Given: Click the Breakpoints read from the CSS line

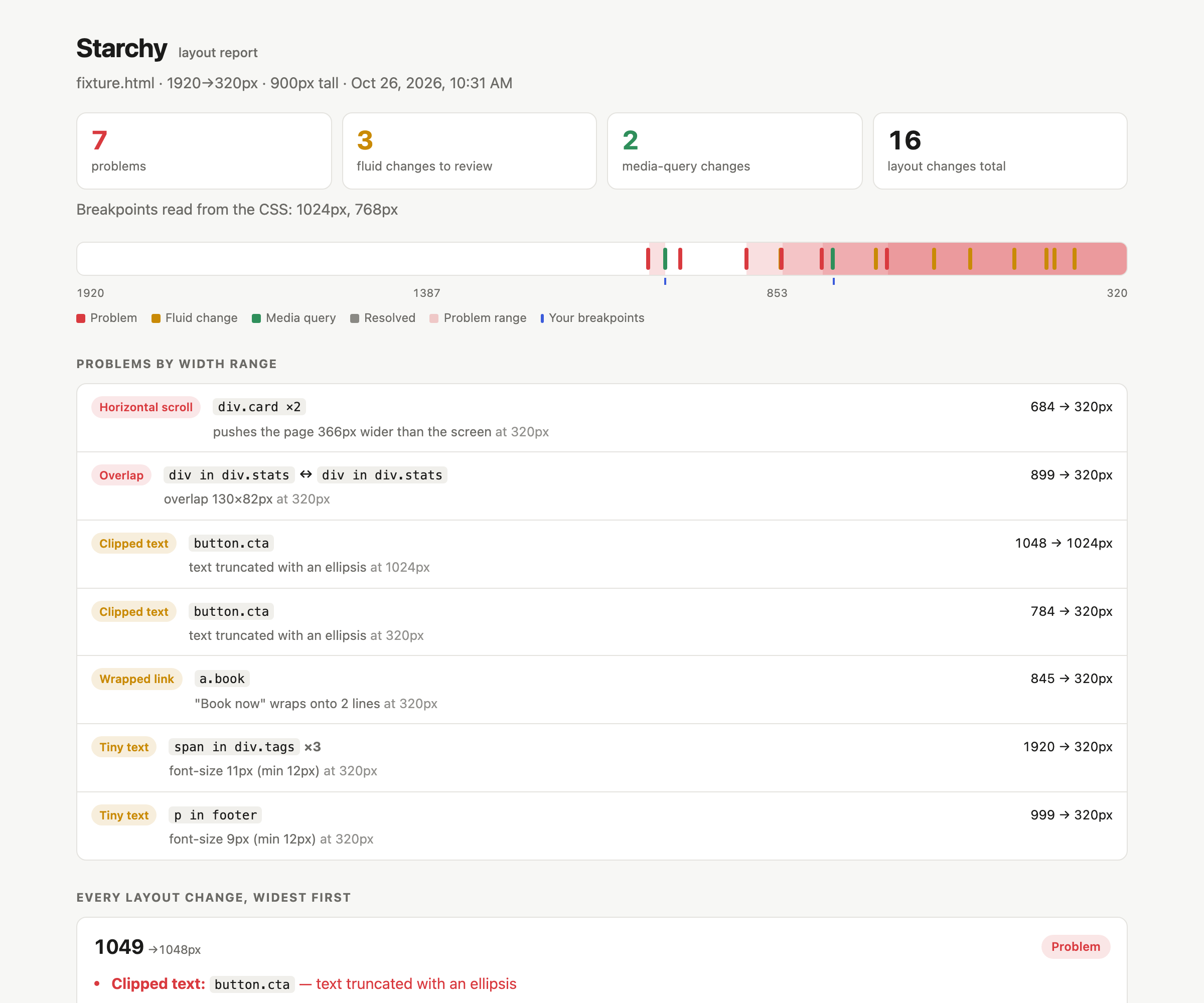Looking at the screenshot, I should point(237,210).
